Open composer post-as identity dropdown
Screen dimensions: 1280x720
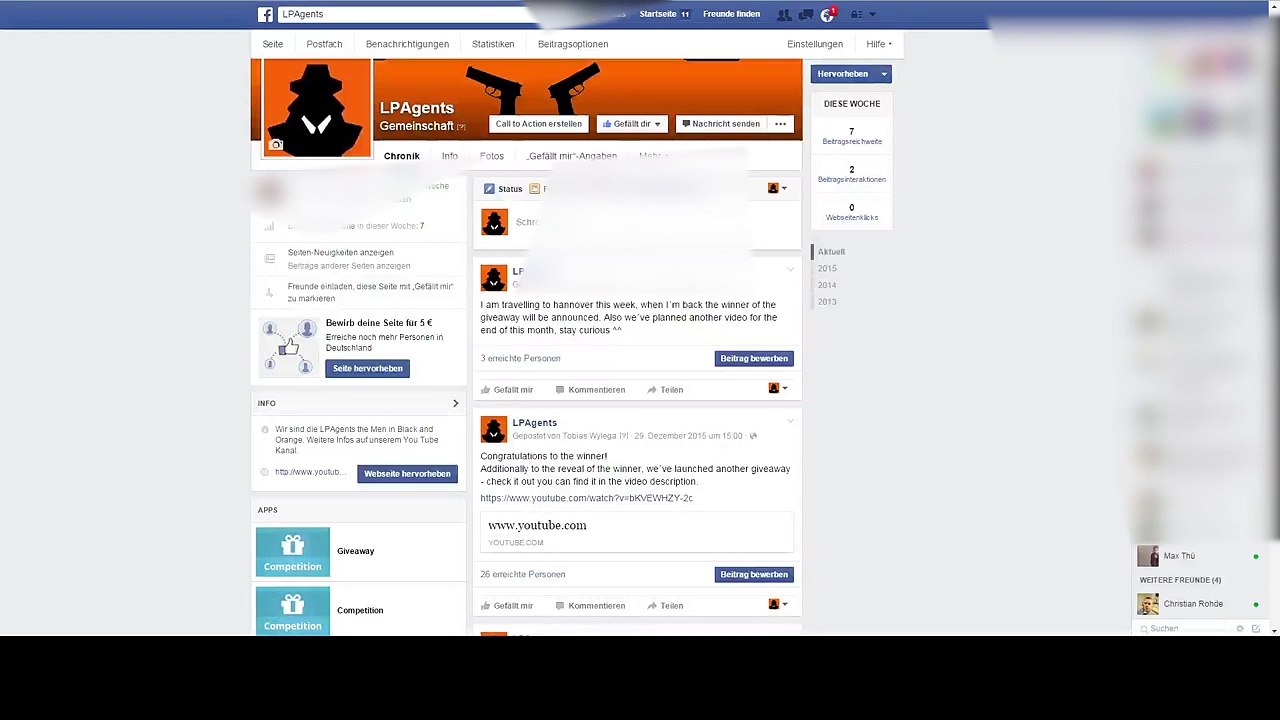tap(777, 188)
